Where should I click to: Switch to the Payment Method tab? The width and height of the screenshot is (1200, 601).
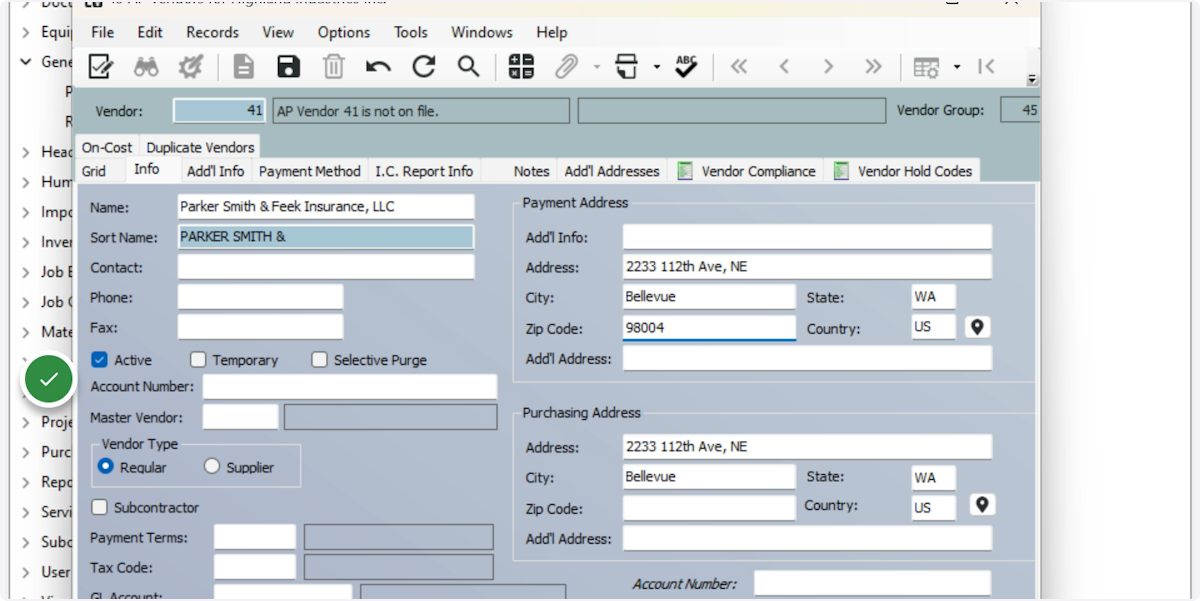coord(310,171)
